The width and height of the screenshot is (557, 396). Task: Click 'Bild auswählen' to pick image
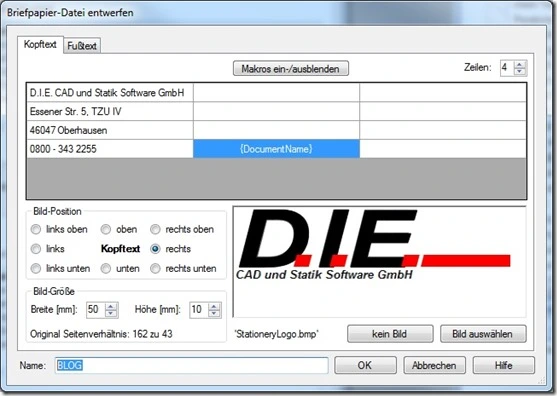[x=483, y=334]
